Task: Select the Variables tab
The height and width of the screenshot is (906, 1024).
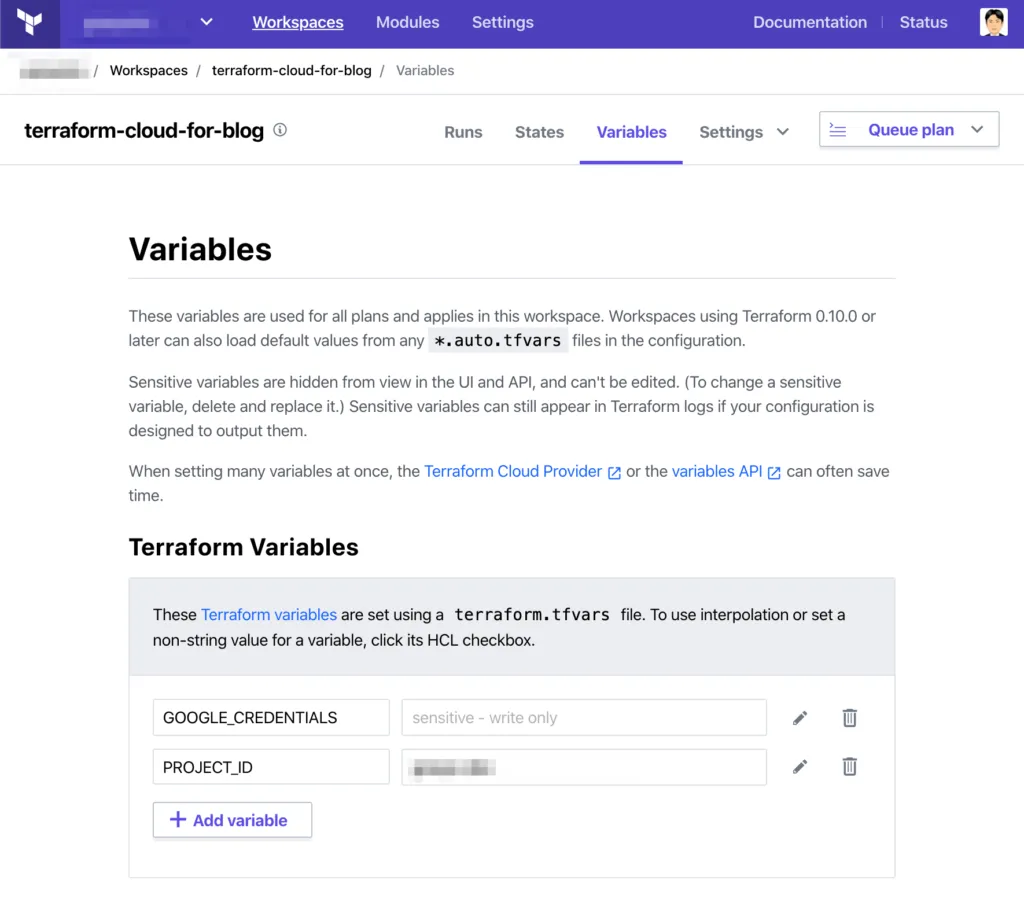Action: coord(632,132)
